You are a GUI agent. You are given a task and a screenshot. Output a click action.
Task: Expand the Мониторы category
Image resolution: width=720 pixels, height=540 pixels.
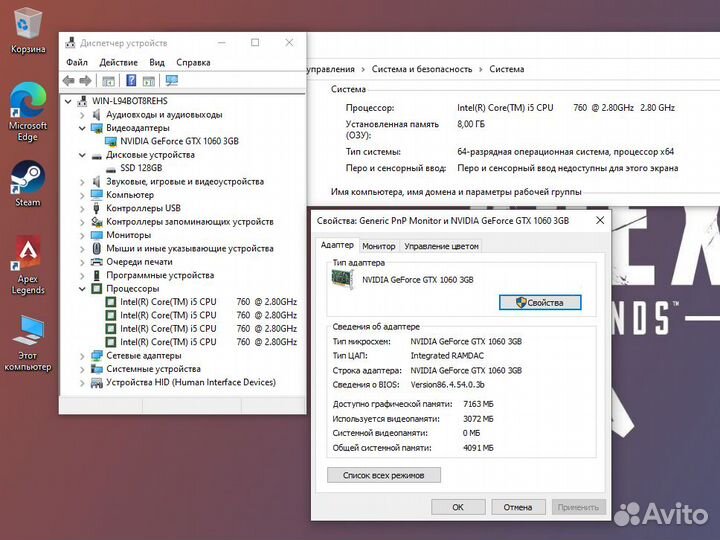[82, 236]
